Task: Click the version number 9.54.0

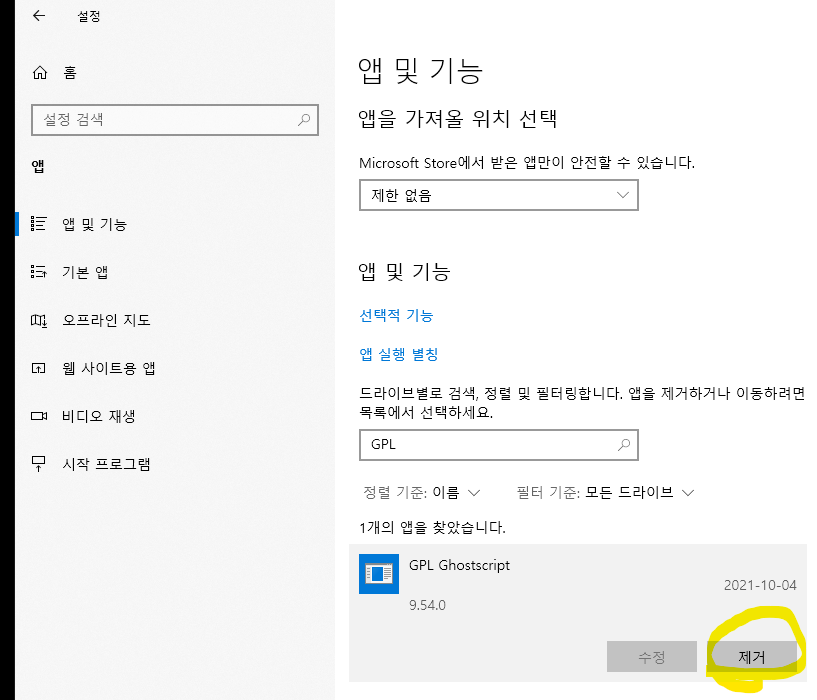Action: point(427,605)
